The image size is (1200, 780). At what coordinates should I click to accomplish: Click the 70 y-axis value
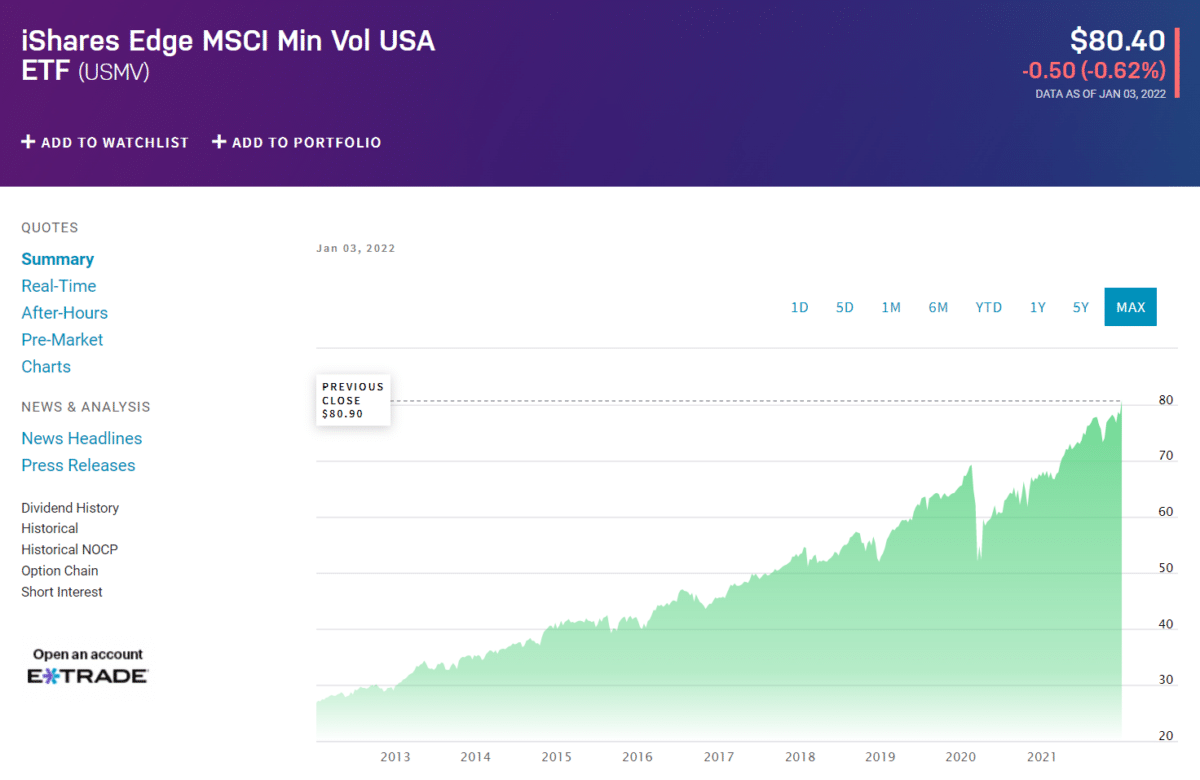[1166, 456]
